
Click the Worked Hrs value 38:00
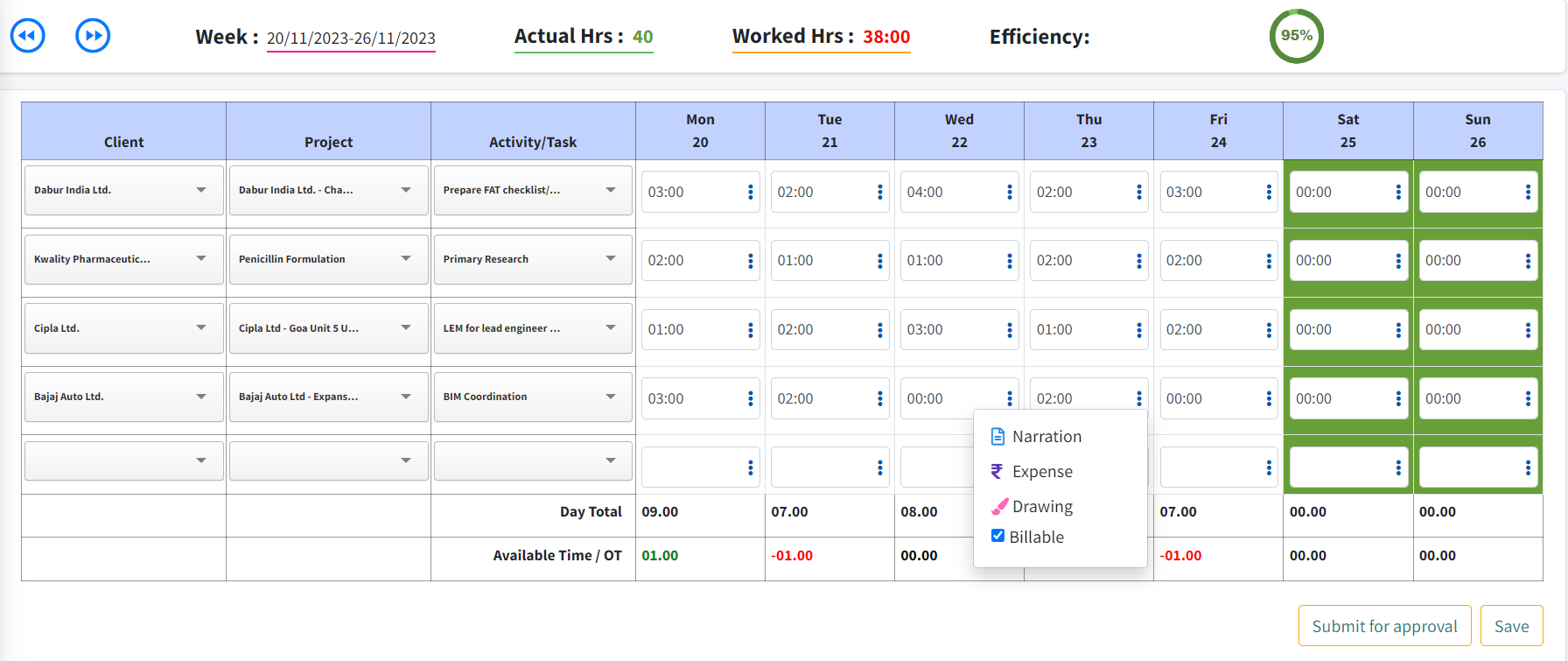point(886,37)
